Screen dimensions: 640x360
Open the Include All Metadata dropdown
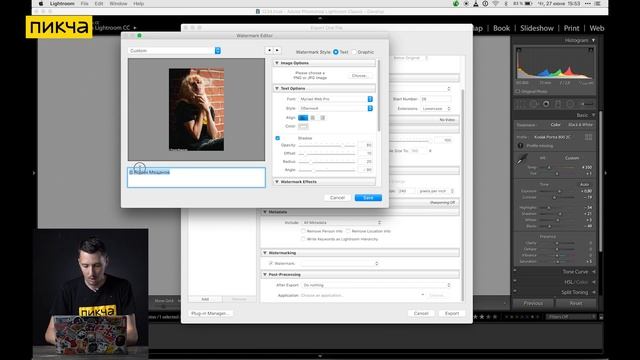(x=342, y=223)
